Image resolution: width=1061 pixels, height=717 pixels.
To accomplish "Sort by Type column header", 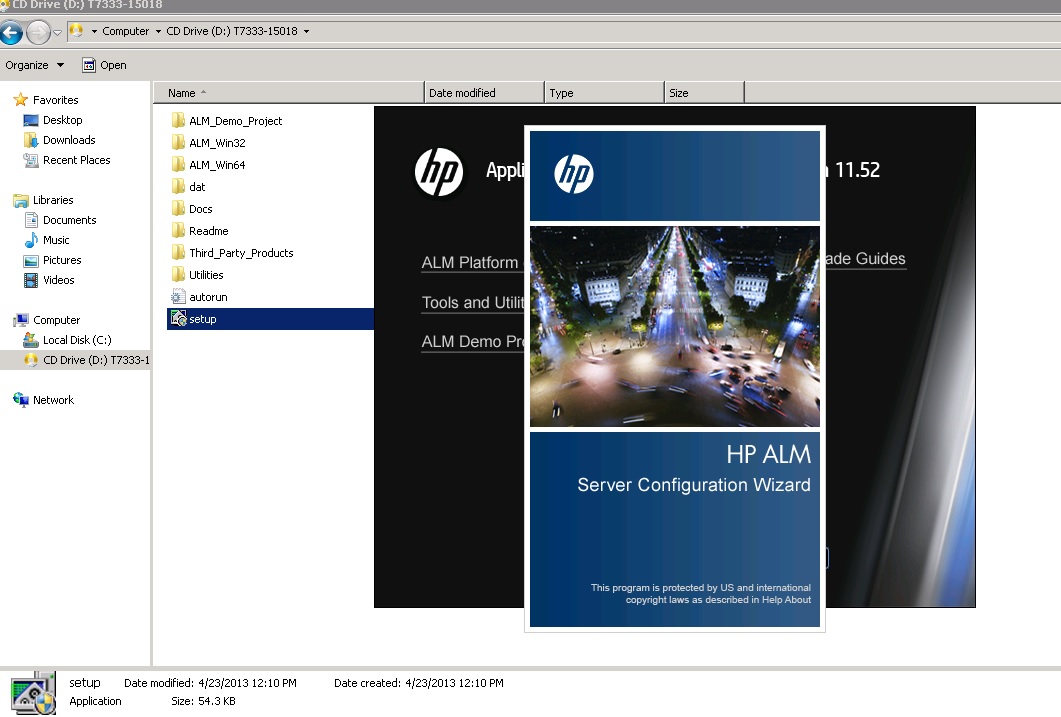I will (x=604, y=93).
